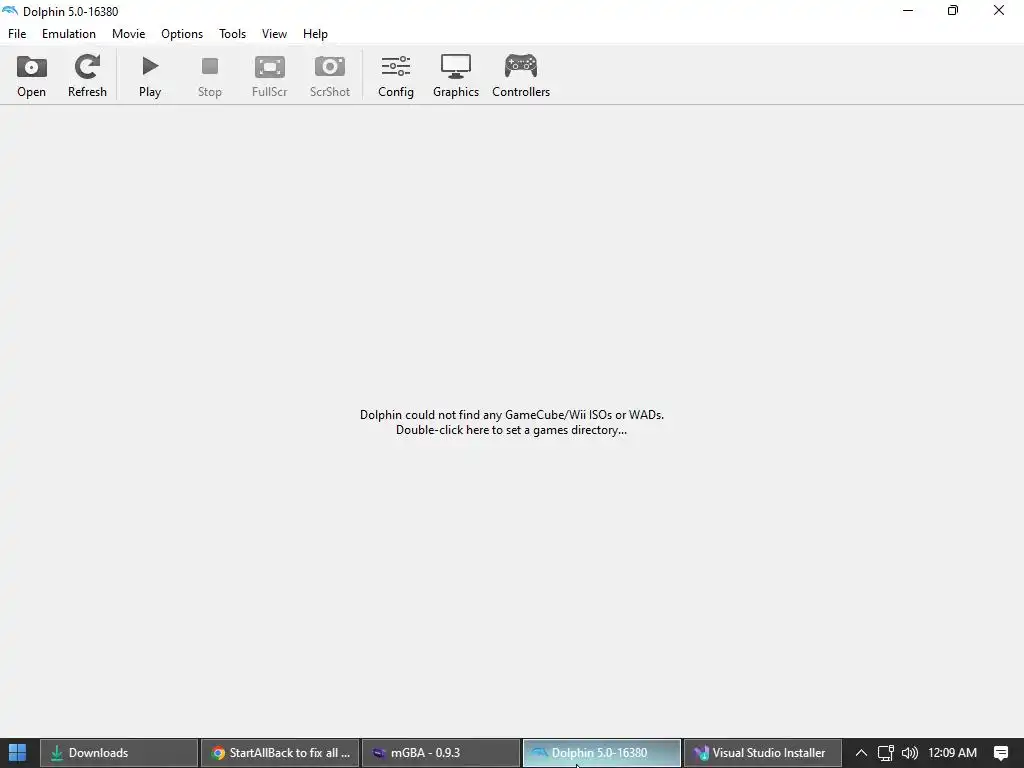The height and width of the screenshot is (768, 1024).
Task: Open Controllers gamepad icon
Action: pos(521,66)
